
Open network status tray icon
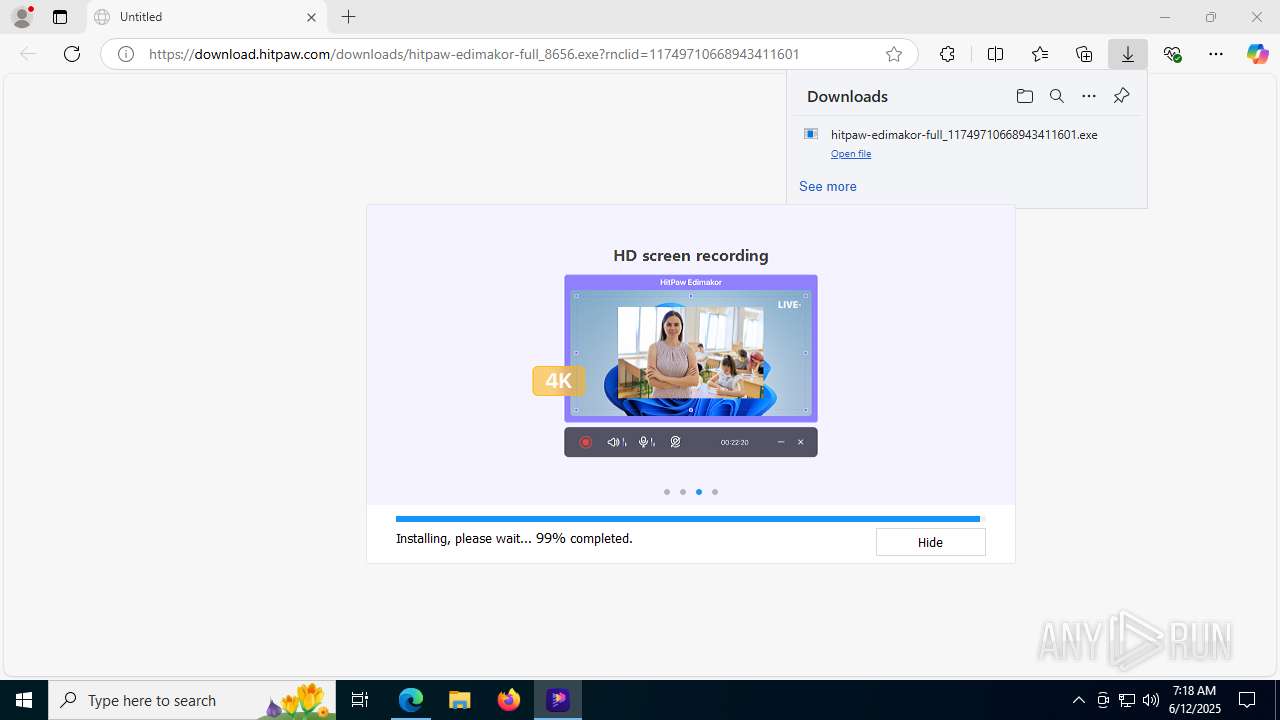tap(1127, 700)
